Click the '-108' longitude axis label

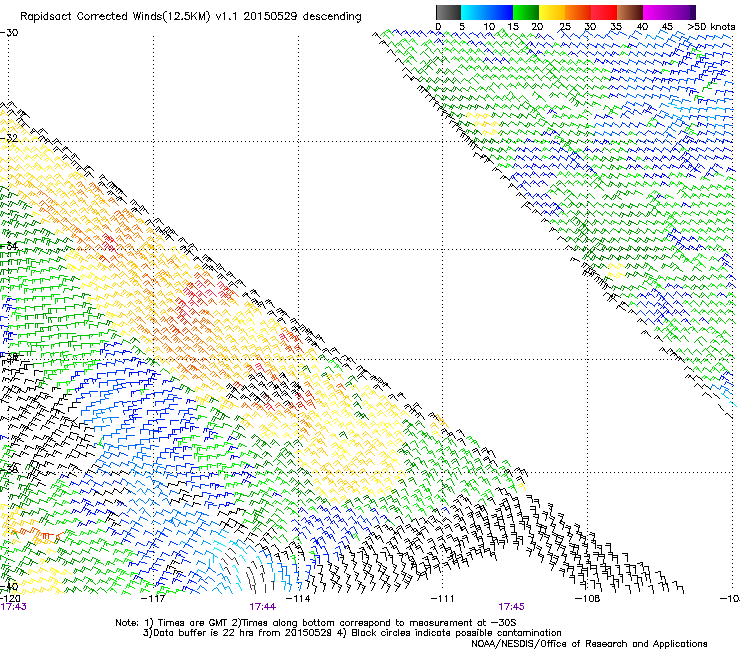pos(588,599)
